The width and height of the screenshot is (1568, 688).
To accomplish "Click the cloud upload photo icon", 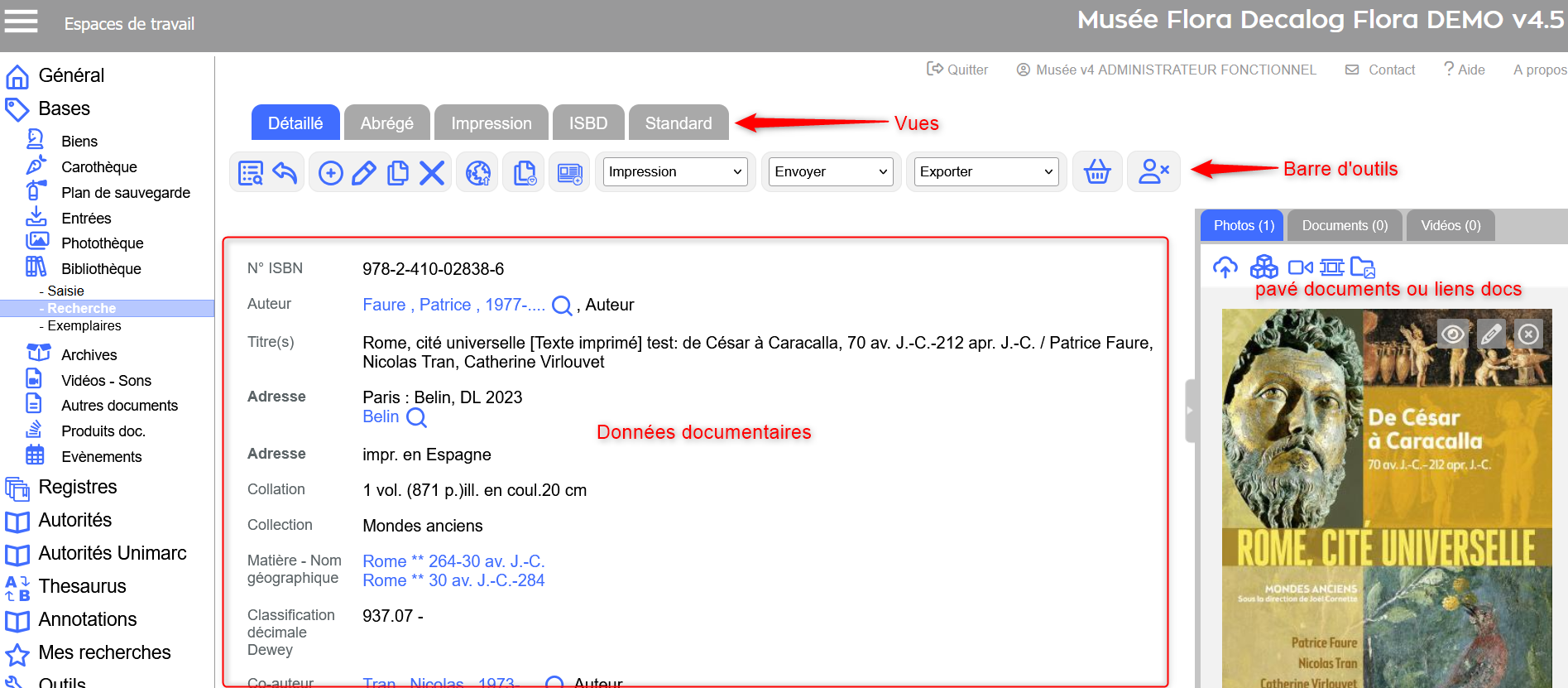I will [x=1225, y=267].
